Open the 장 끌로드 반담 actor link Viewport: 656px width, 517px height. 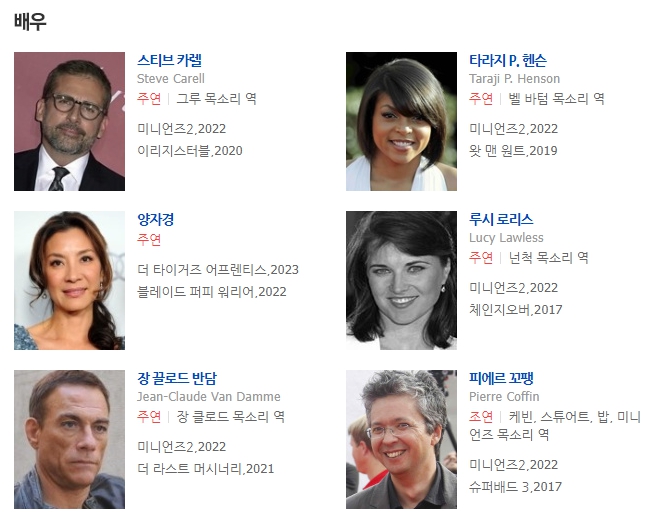(x=177, y=378)
